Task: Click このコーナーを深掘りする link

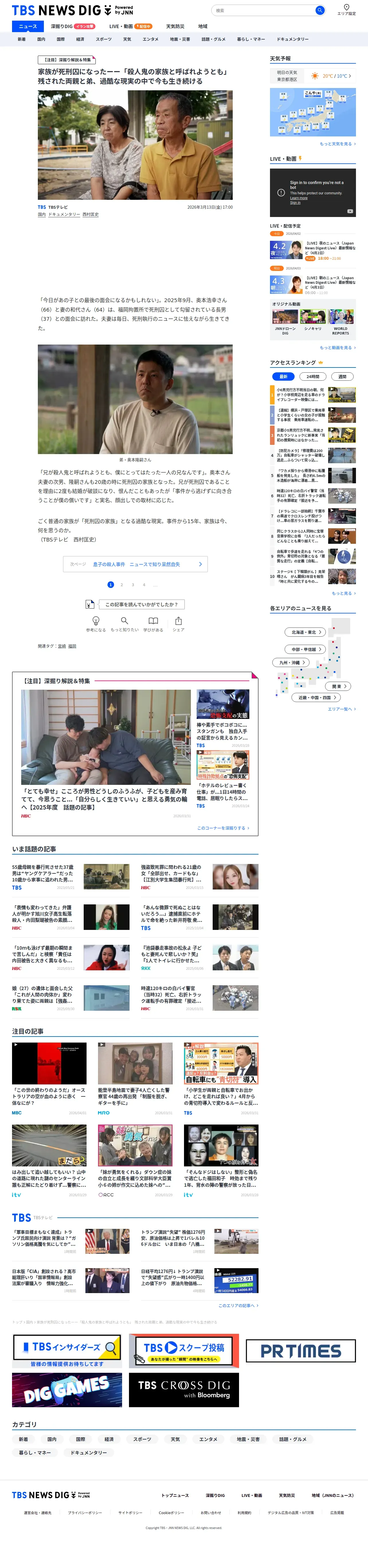Action: pos(223,828)
